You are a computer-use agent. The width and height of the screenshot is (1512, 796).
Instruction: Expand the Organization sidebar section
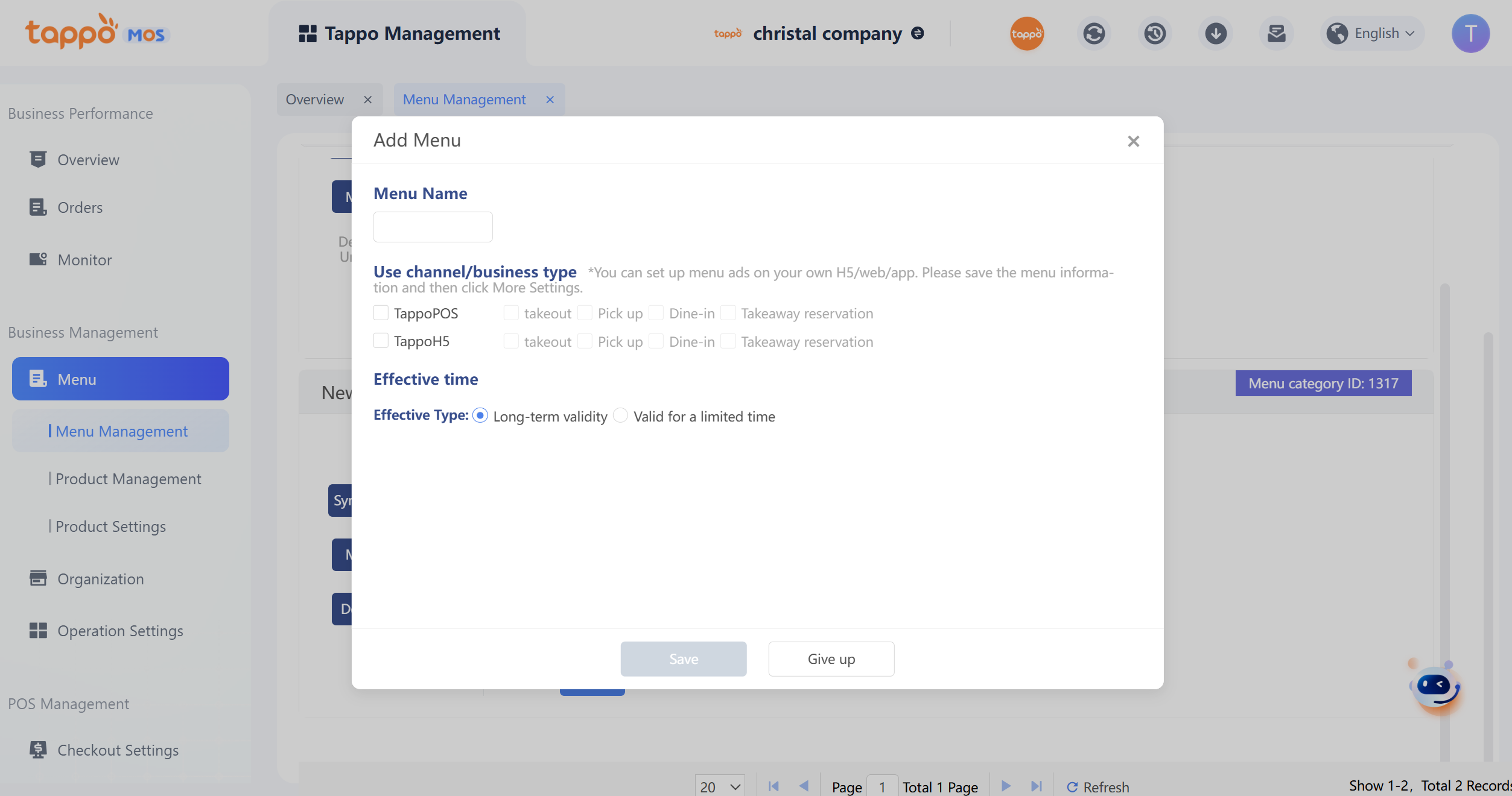100,579
